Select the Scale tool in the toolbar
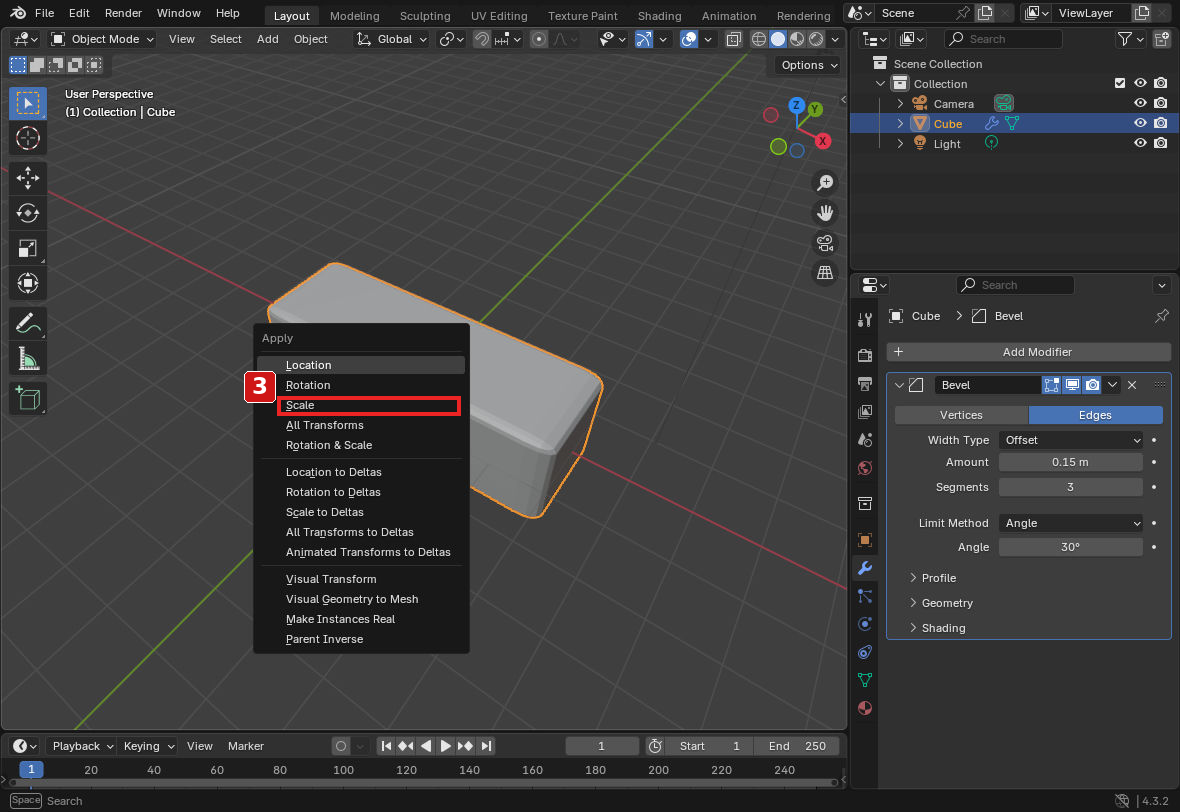 point(28,248)
